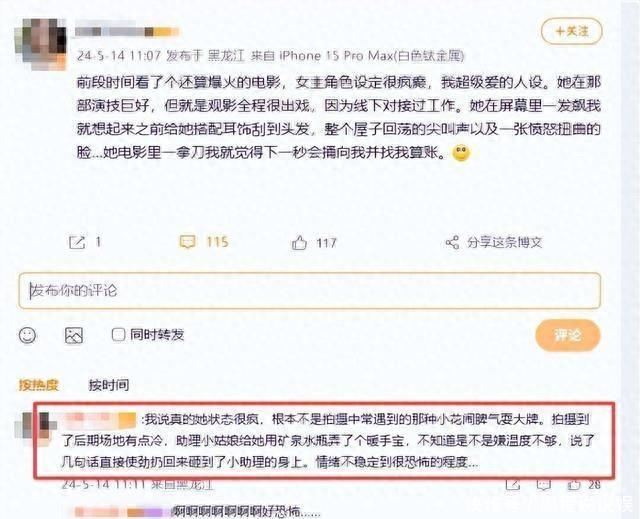Screen dimensions: 640x519
Task: Submit using the orange 评论 button
Action: tap(568, 335)
